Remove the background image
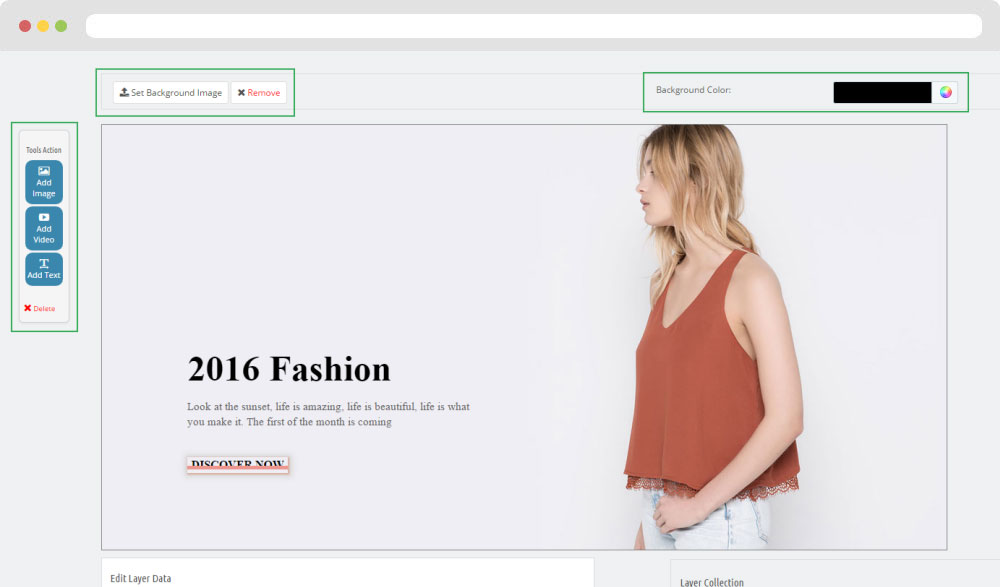1000x587 pixels. tap(259, 93)
